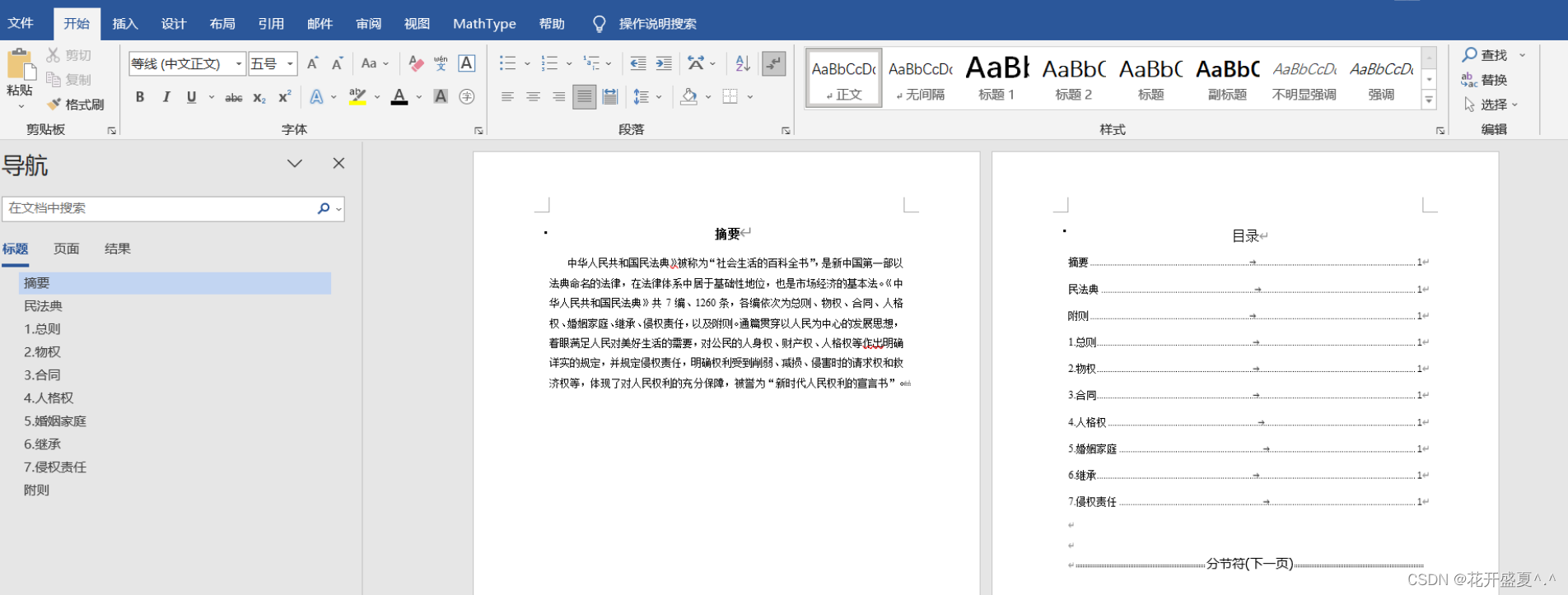Screen dimensions: 1568x595
Task: Increase font size with A-up icon
Action: tap(313, 63)
